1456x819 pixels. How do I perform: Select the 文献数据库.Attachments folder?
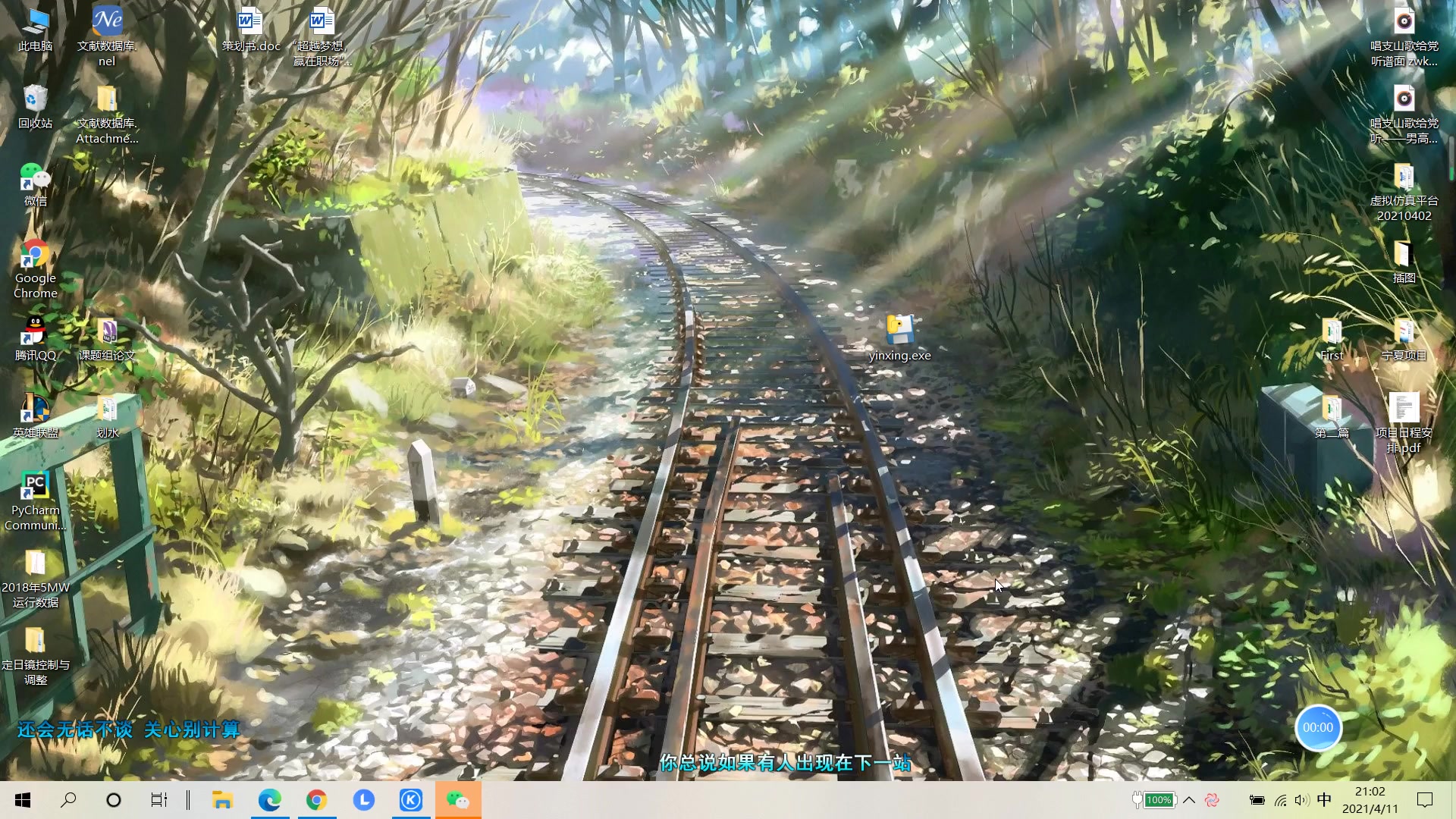coord(107,115)
